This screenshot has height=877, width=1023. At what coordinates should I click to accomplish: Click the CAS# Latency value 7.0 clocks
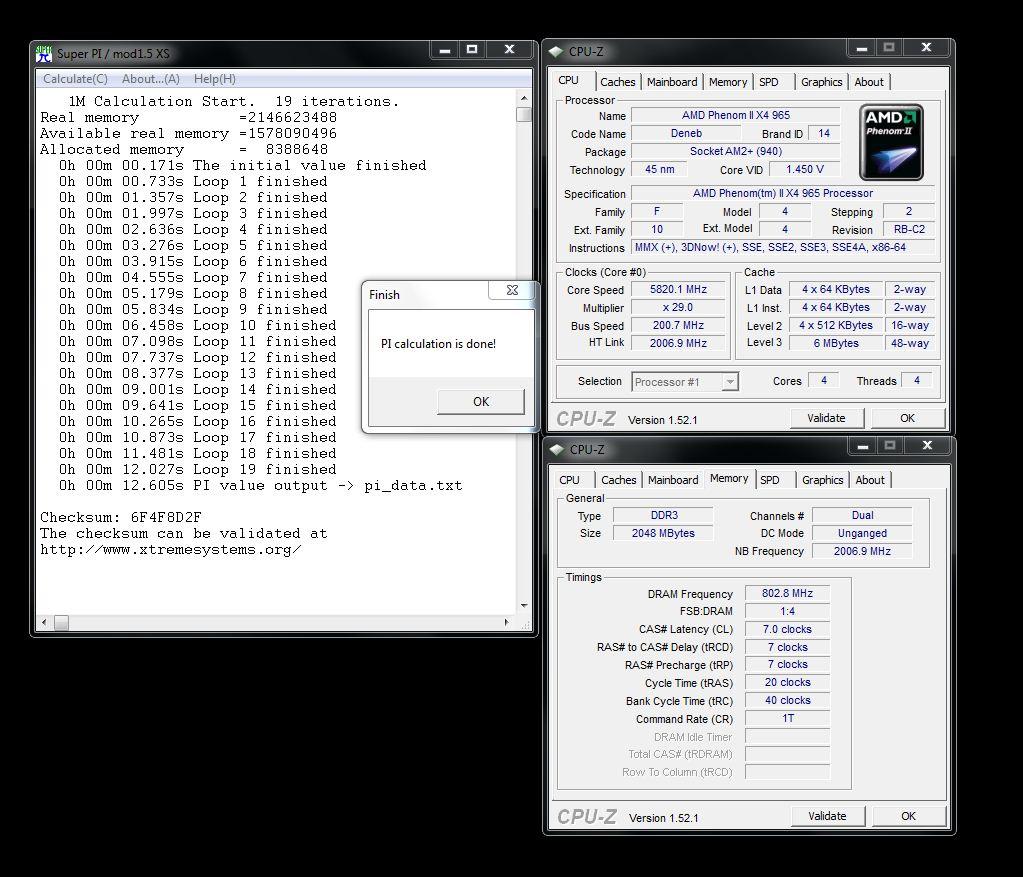pyautogui.click(x=787, y=629)
